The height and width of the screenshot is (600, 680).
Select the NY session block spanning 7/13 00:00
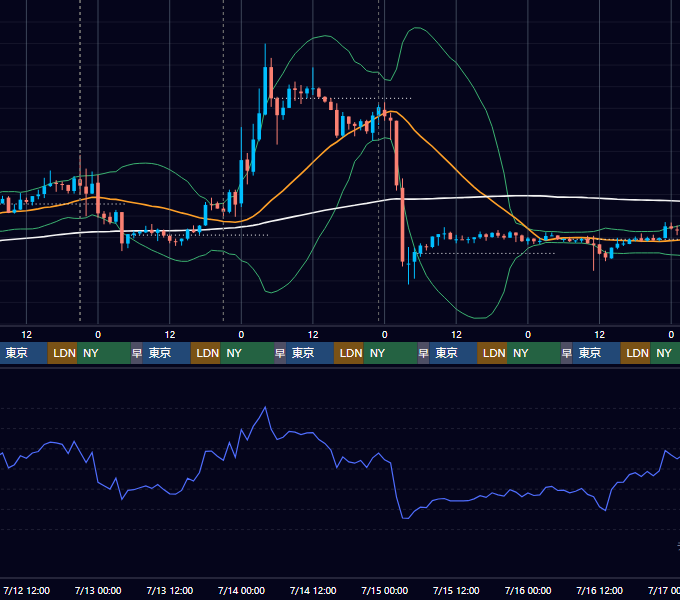tap(104, 353)
